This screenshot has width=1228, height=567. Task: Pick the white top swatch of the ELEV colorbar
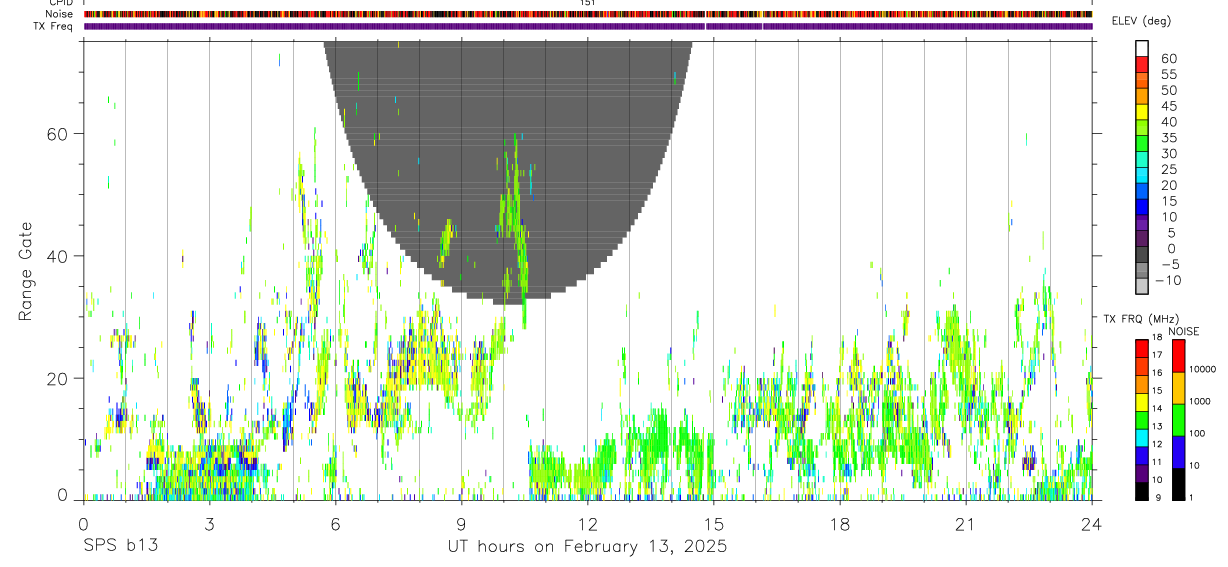(1142, 48)
